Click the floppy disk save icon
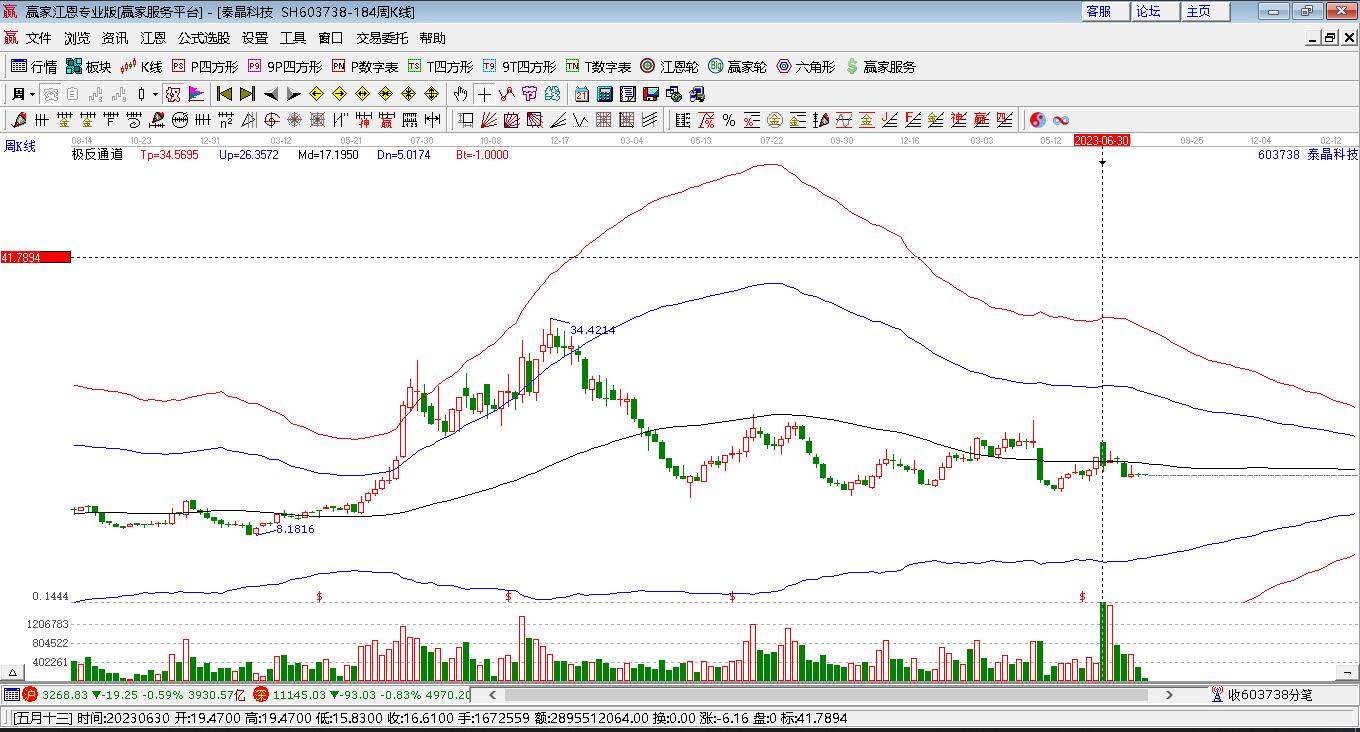 coord(651,94)
